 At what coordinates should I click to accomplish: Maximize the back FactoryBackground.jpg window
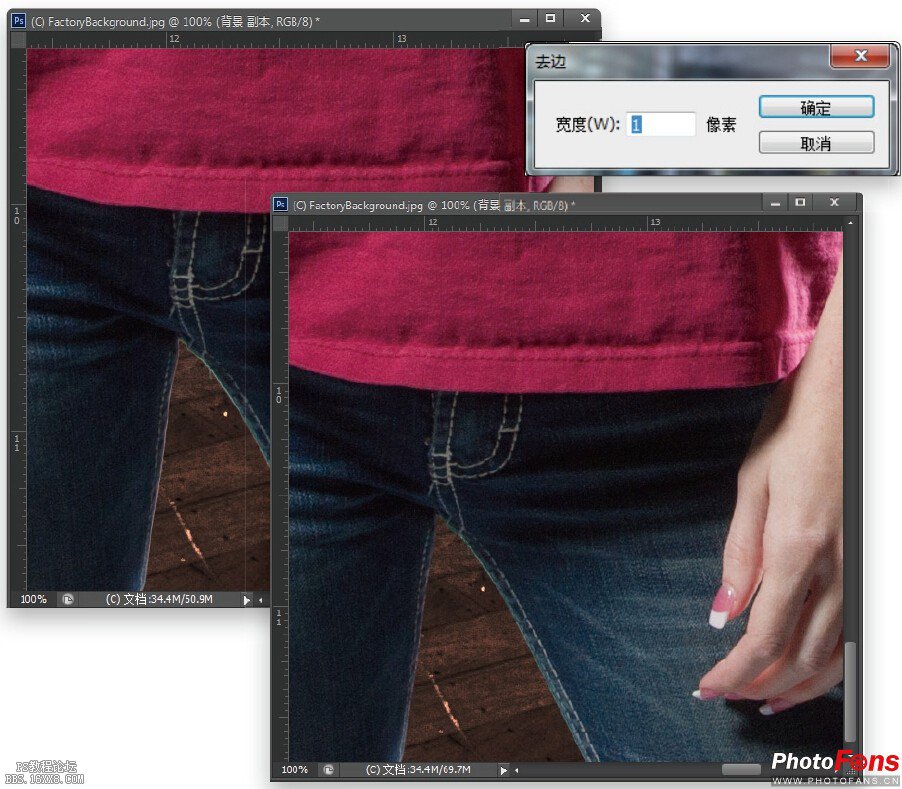tap(551, 18)
